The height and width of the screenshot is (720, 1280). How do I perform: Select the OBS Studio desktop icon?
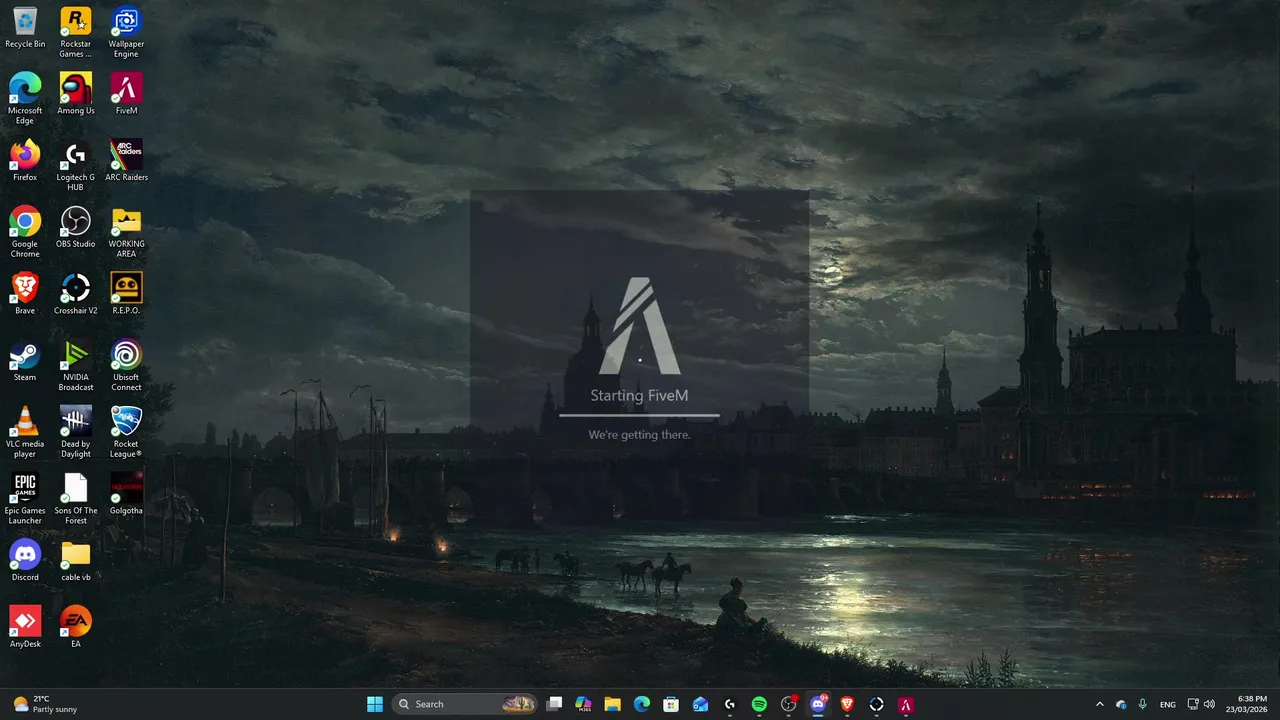(76, 227)
